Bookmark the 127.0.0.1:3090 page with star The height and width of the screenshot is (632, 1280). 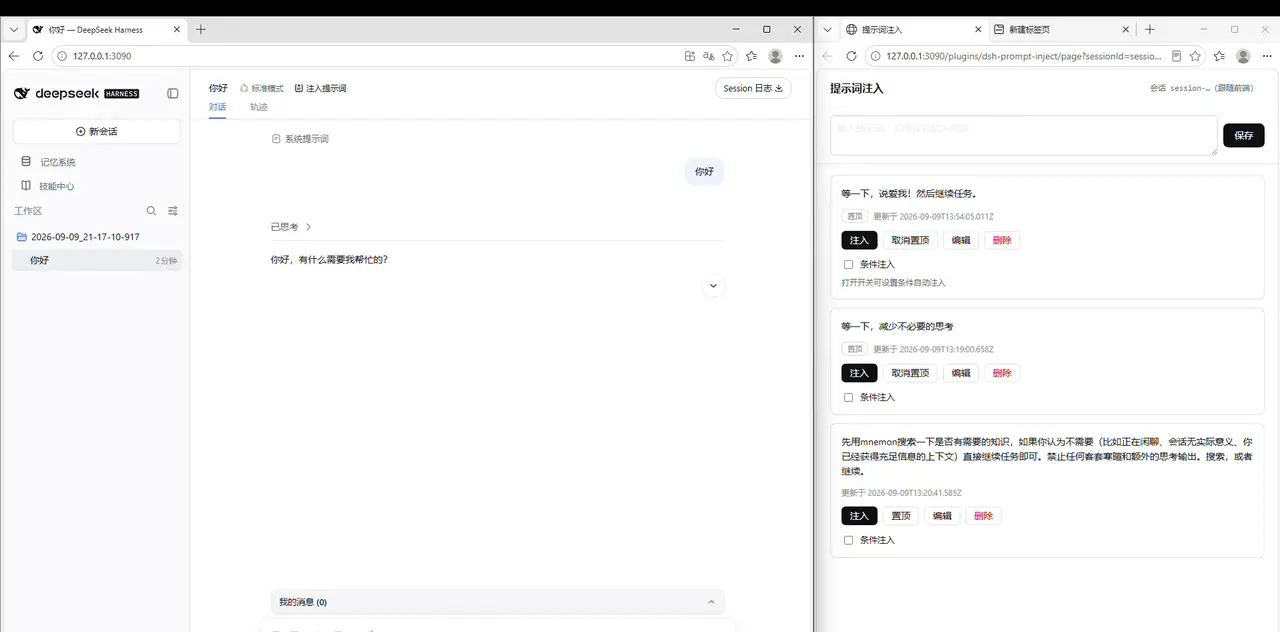point(727,56)
